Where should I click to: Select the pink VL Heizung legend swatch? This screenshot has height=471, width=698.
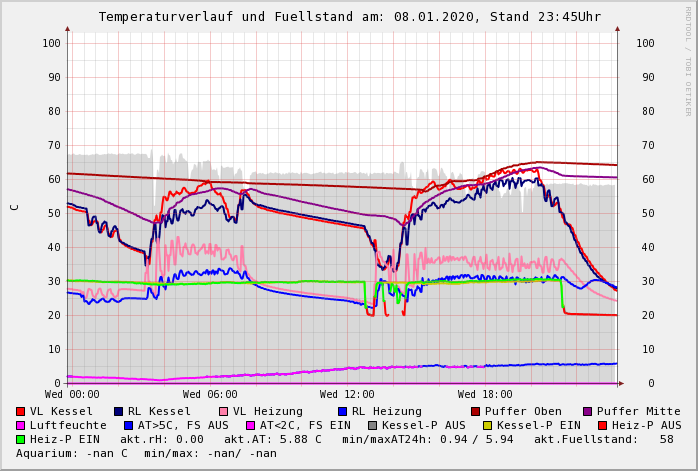coord(224,411)
